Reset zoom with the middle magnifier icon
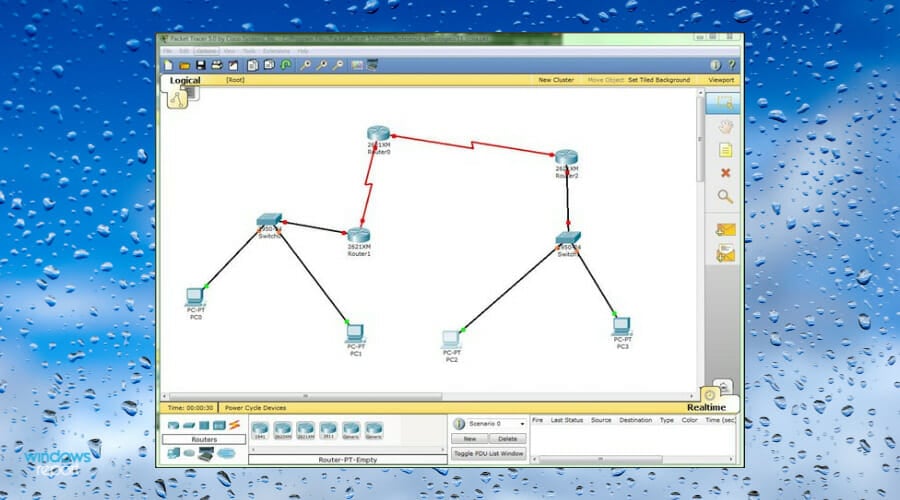Viewport: 900px width, 500px height. point(321,65)
